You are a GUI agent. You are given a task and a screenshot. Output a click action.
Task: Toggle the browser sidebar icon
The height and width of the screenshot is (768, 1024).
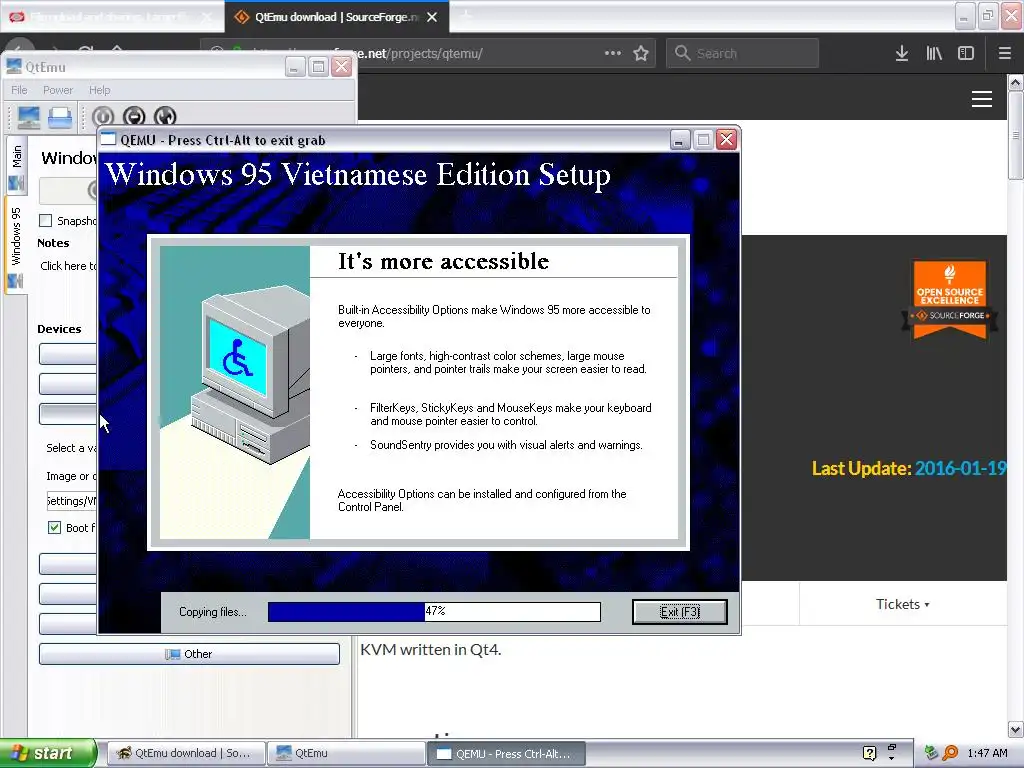966,54
